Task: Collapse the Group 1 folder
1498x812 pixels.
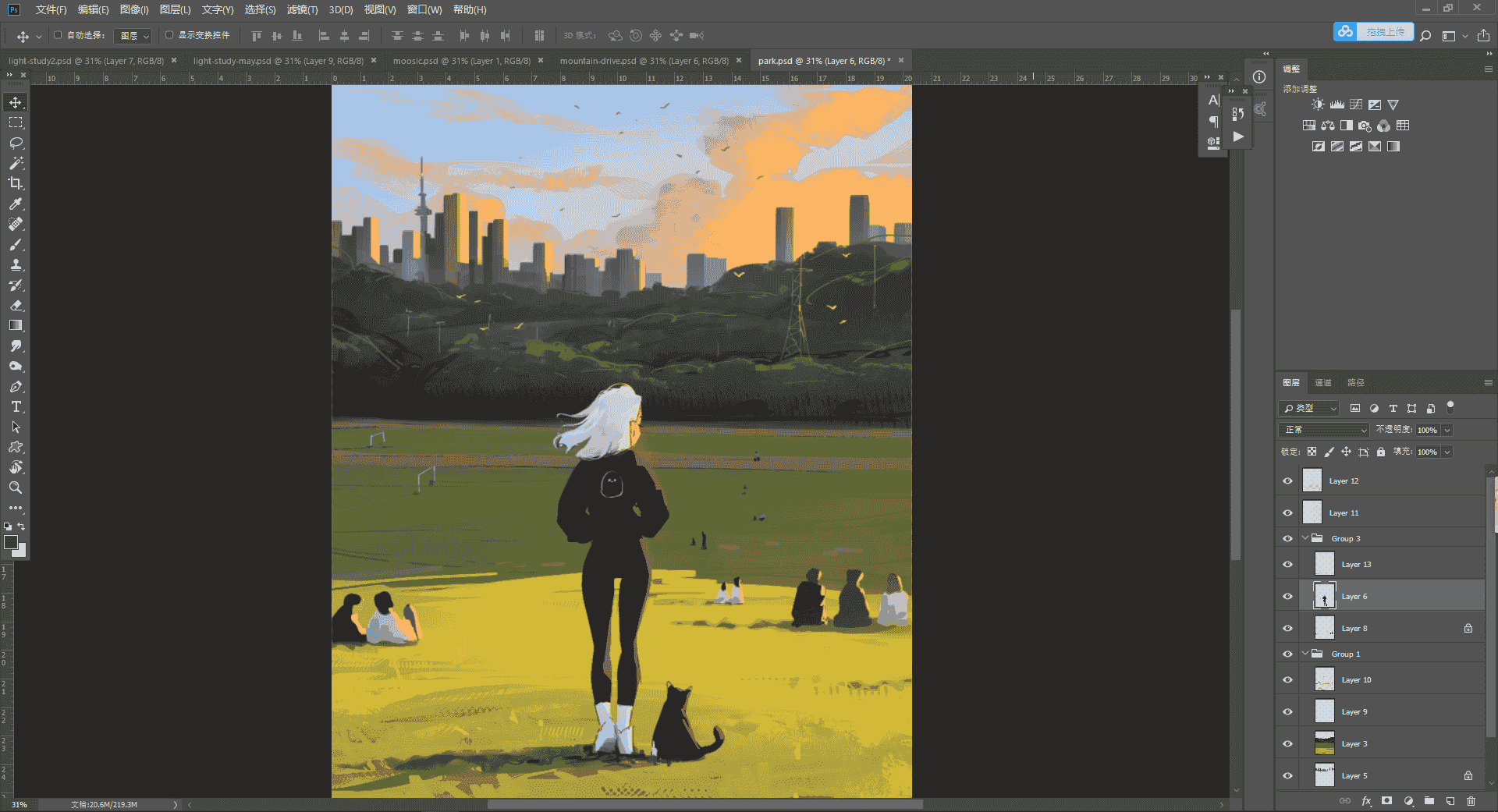Action: point(1305,654)
